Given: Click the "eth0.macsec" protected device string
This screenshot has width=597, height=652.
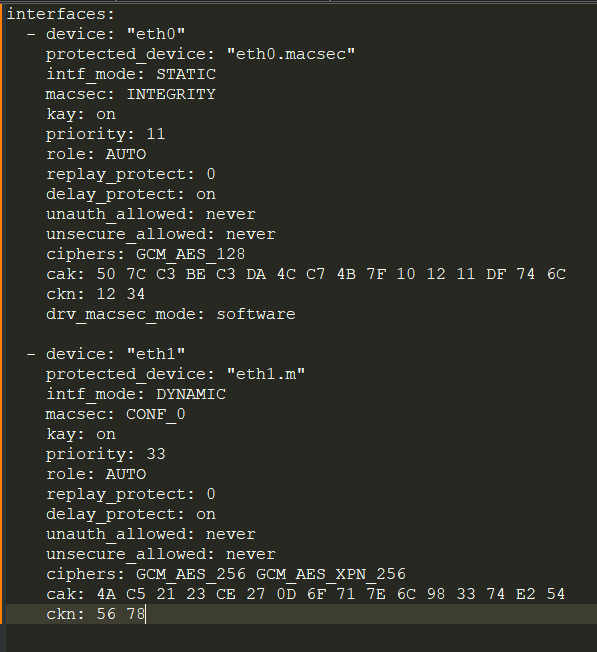Looking at the screenshot, I should [291, 54].
